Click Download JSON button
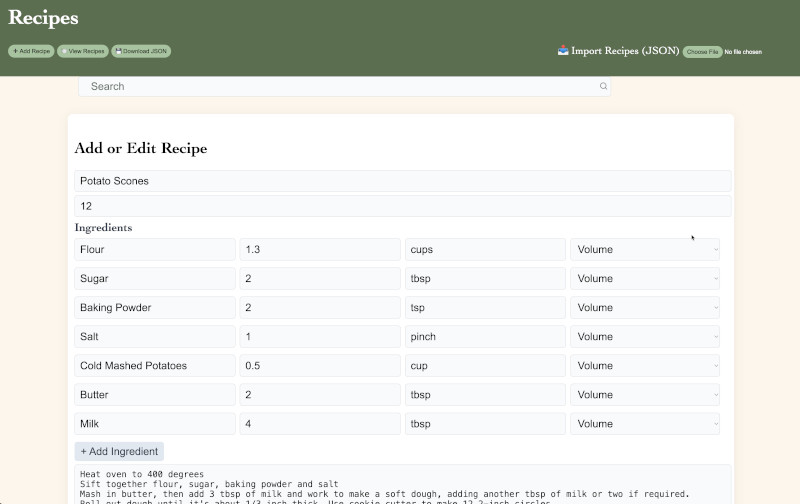This screenshot has width=800, height=504. 141,51
